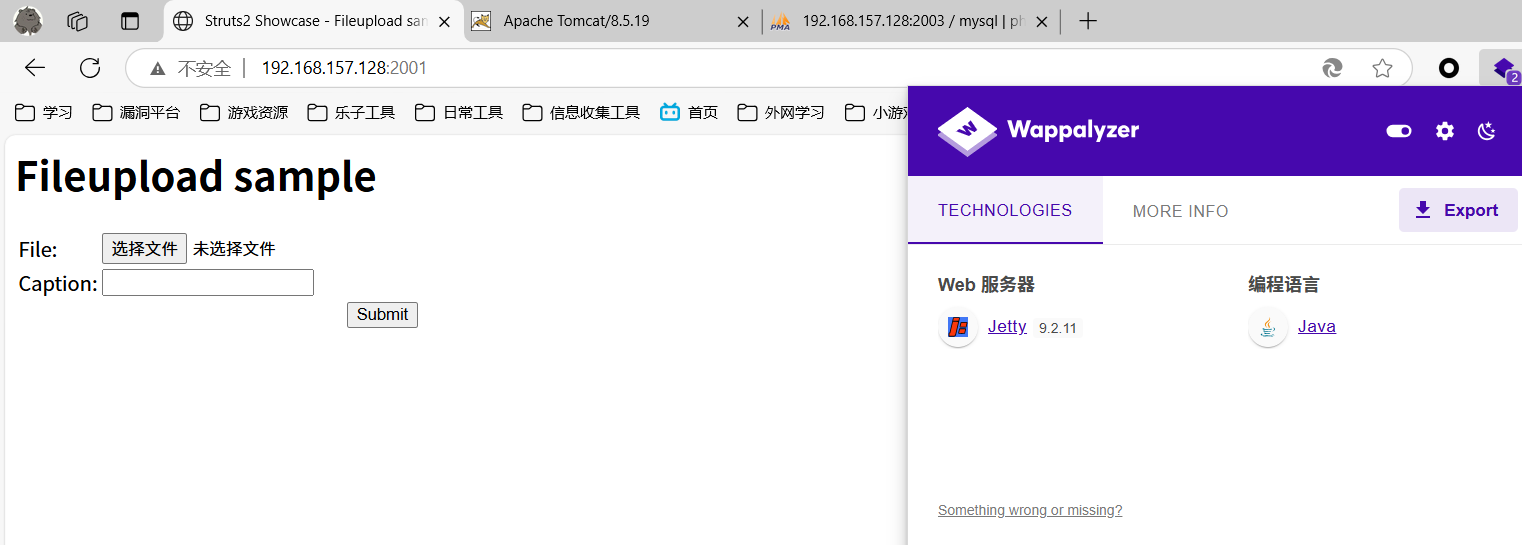Viewport: 1522px width, 545px height.
Task: Toggle the Wappalyzer enable switch
Action: 1399,131
